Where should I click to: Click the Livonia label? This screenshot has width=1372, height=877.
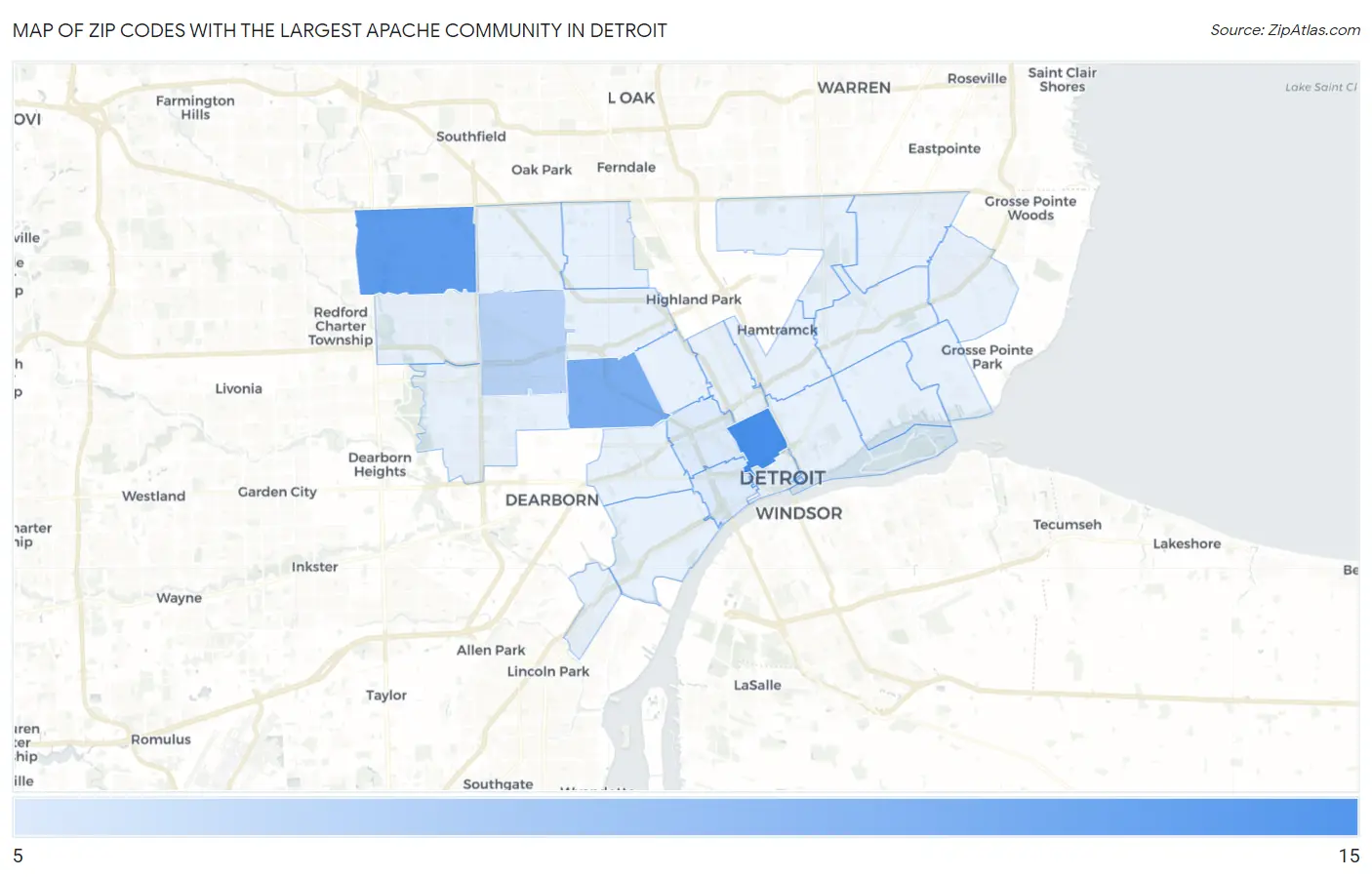coord(238,388)
